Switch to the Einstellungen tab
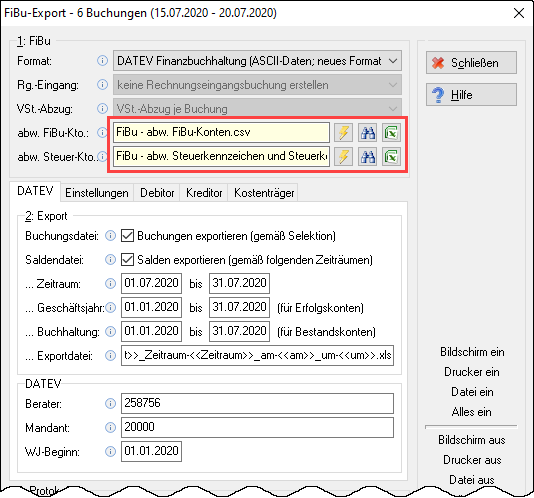This screenshot has height=498, width=534. pyautogui.click(x=97, y=193)
